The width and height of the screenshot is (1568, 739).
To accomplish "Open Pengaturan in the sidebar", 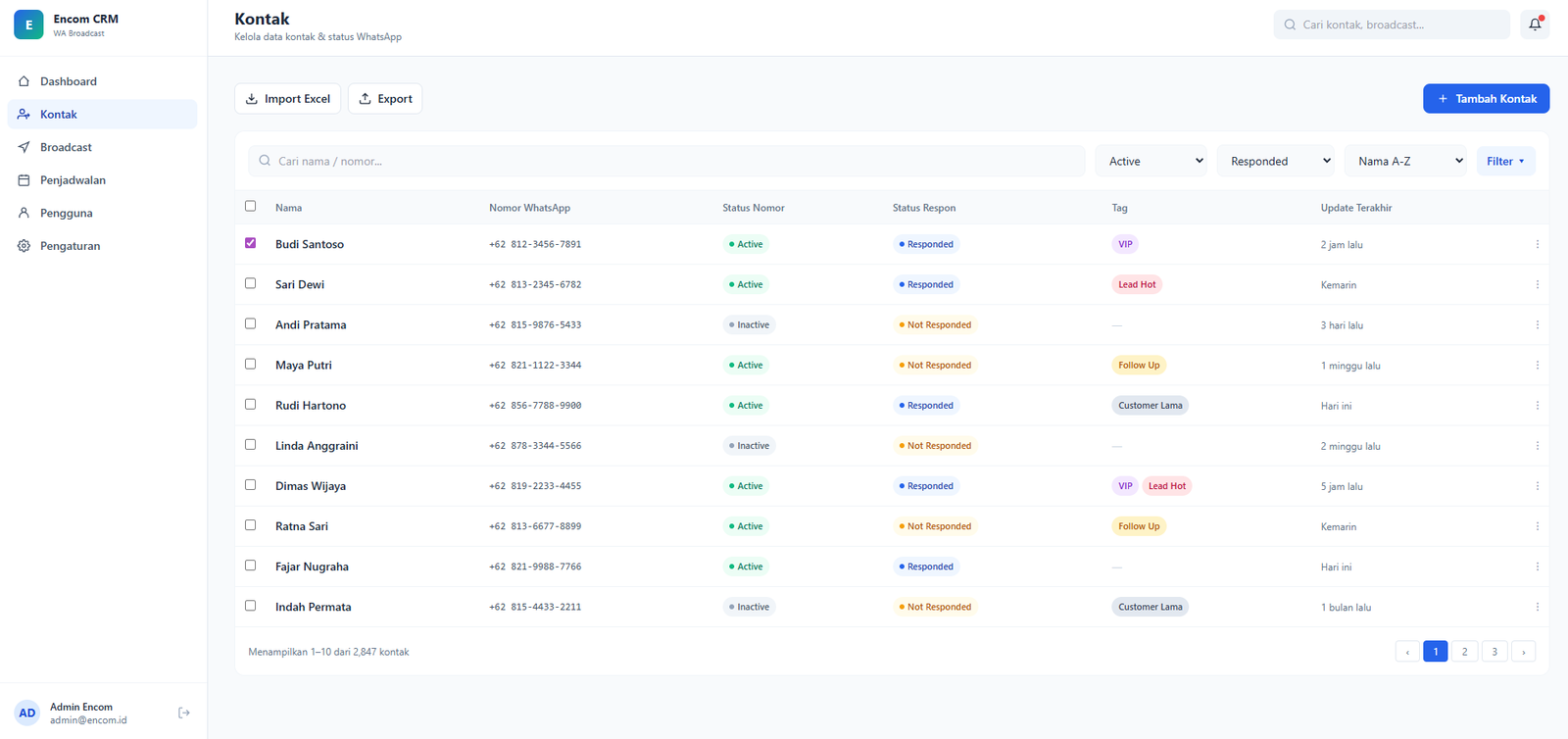I will pos(102,246).
